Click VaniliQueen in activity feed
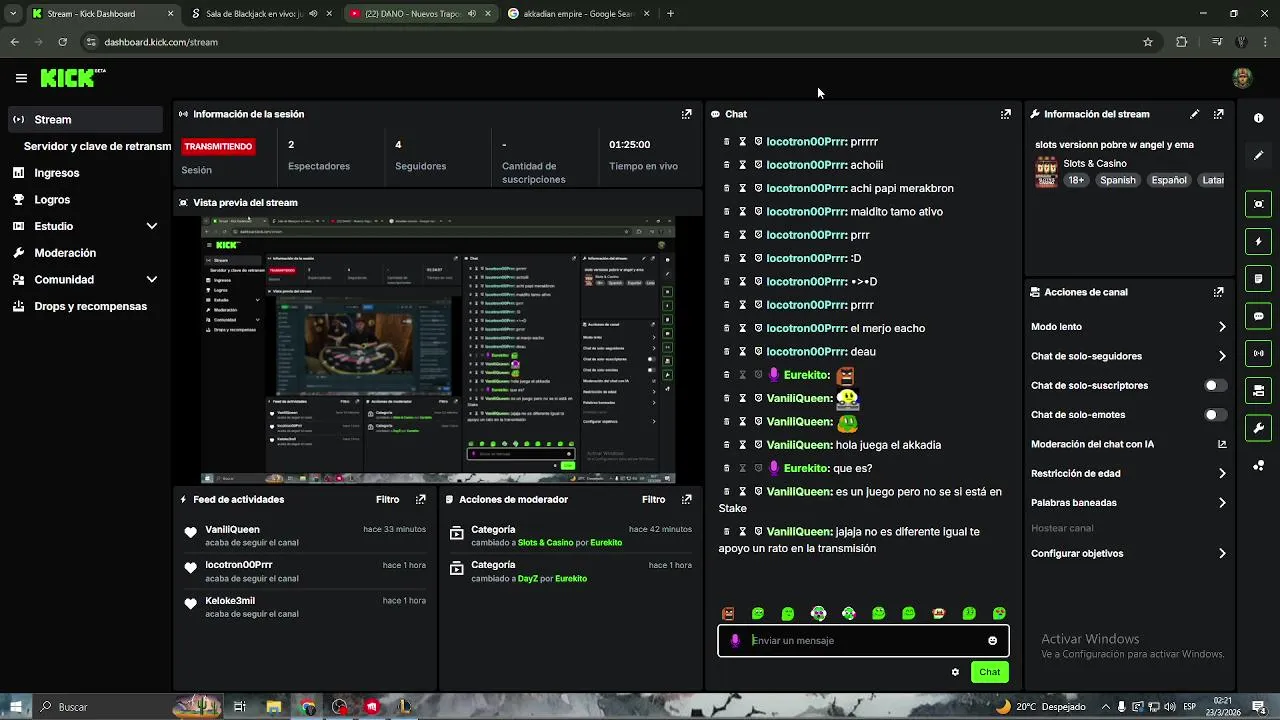The height and width of the screenshot is (720, 1280). click(x=232, y=529)
